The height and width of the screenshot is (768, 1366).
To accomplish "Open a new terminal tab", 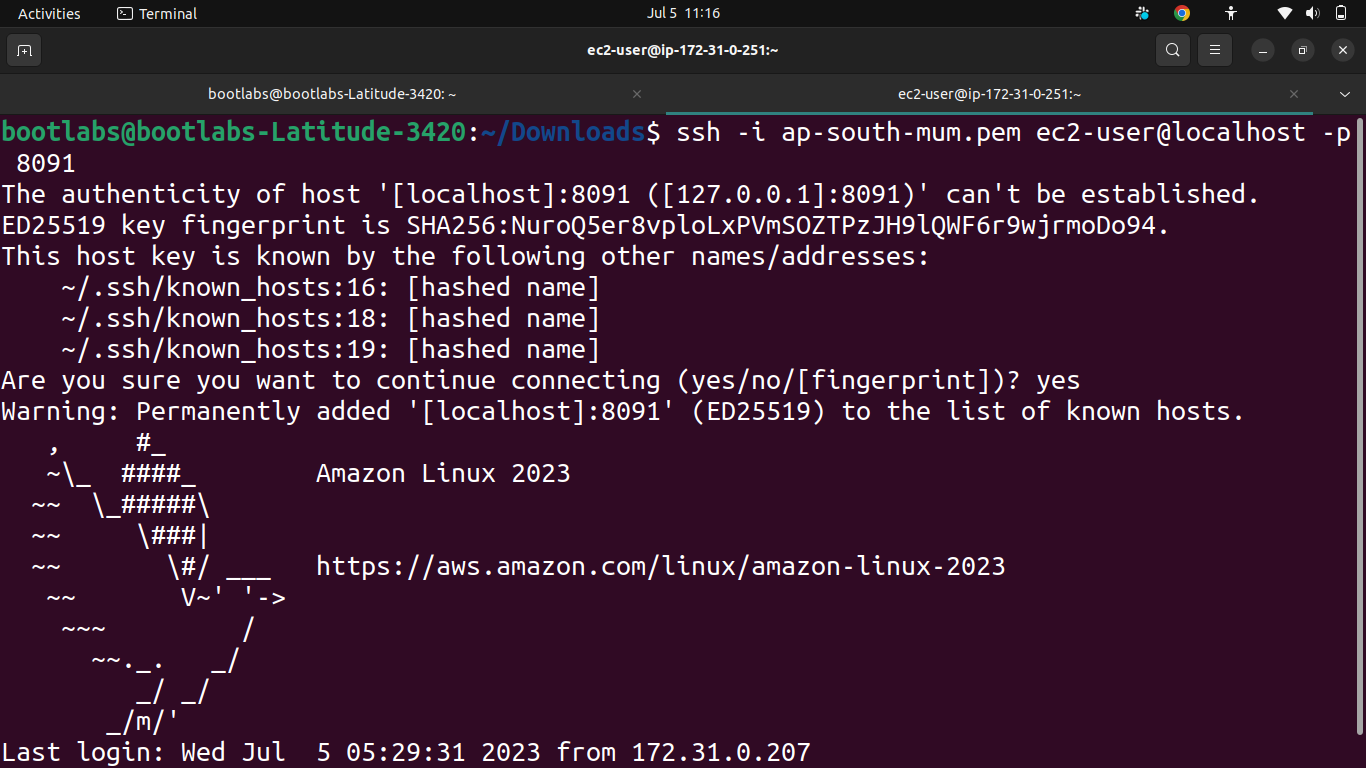I will [24, 50].
